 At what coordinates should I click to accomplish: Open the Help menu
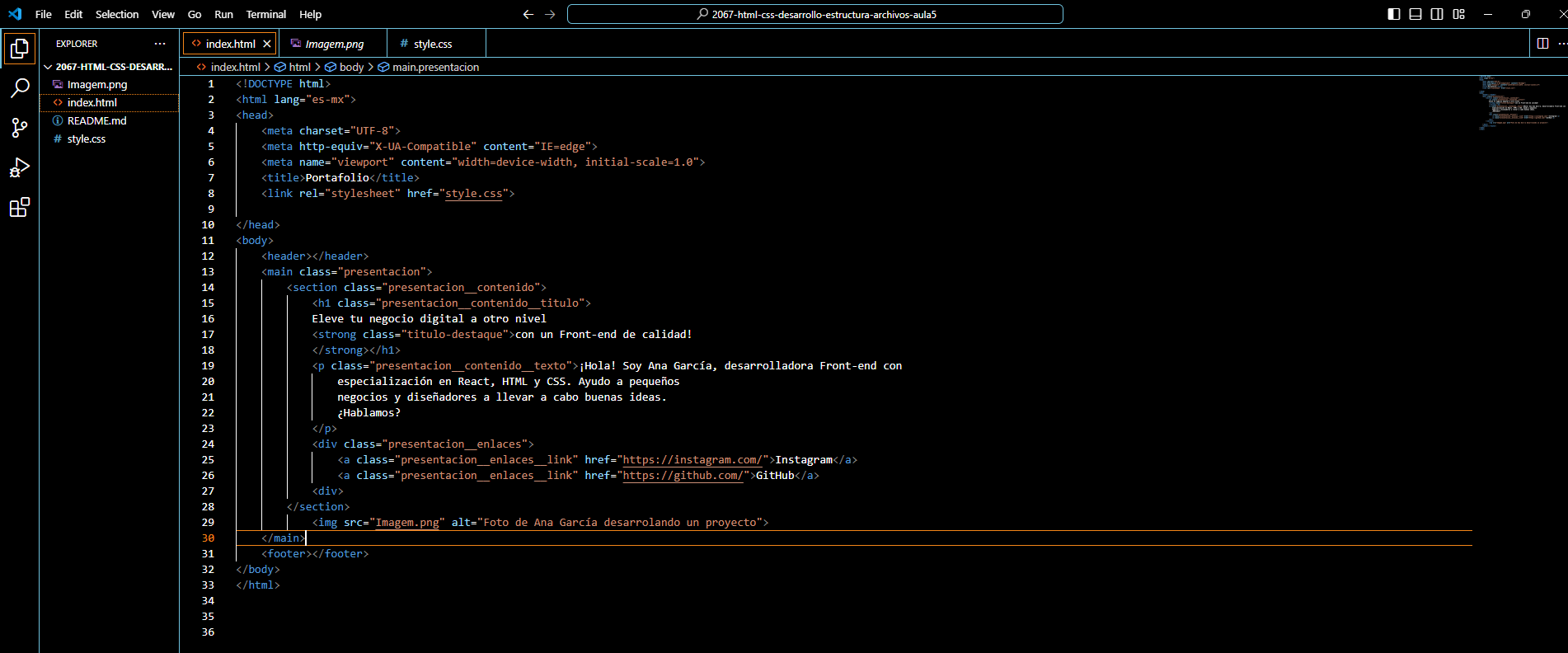[x=311, y=14]
